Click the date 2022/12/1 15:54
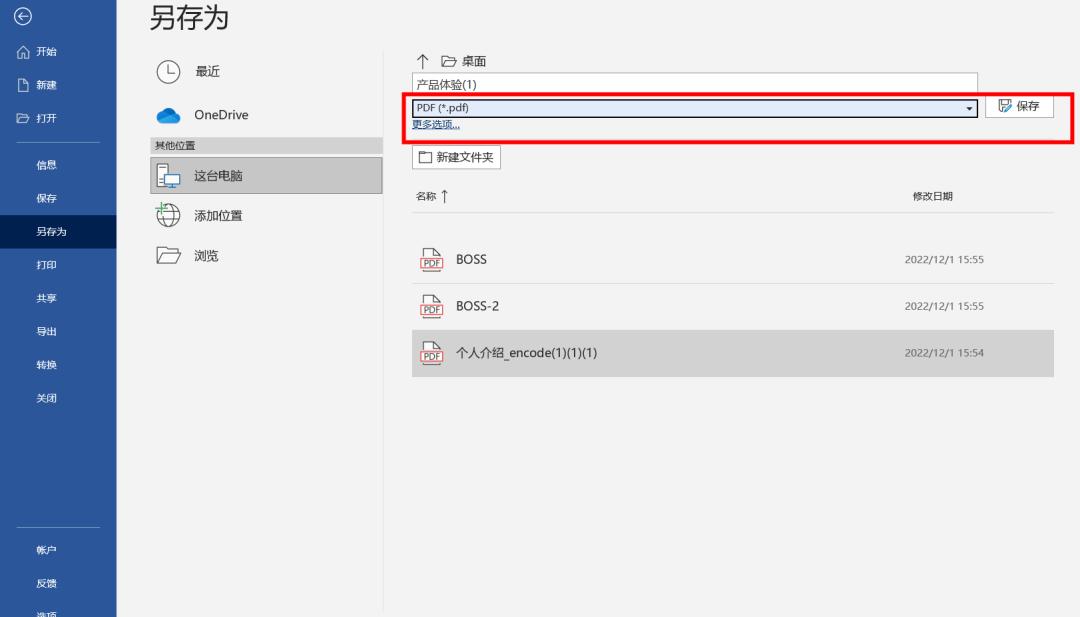This screenshot has height=617, width=1080. pos(944,353)
